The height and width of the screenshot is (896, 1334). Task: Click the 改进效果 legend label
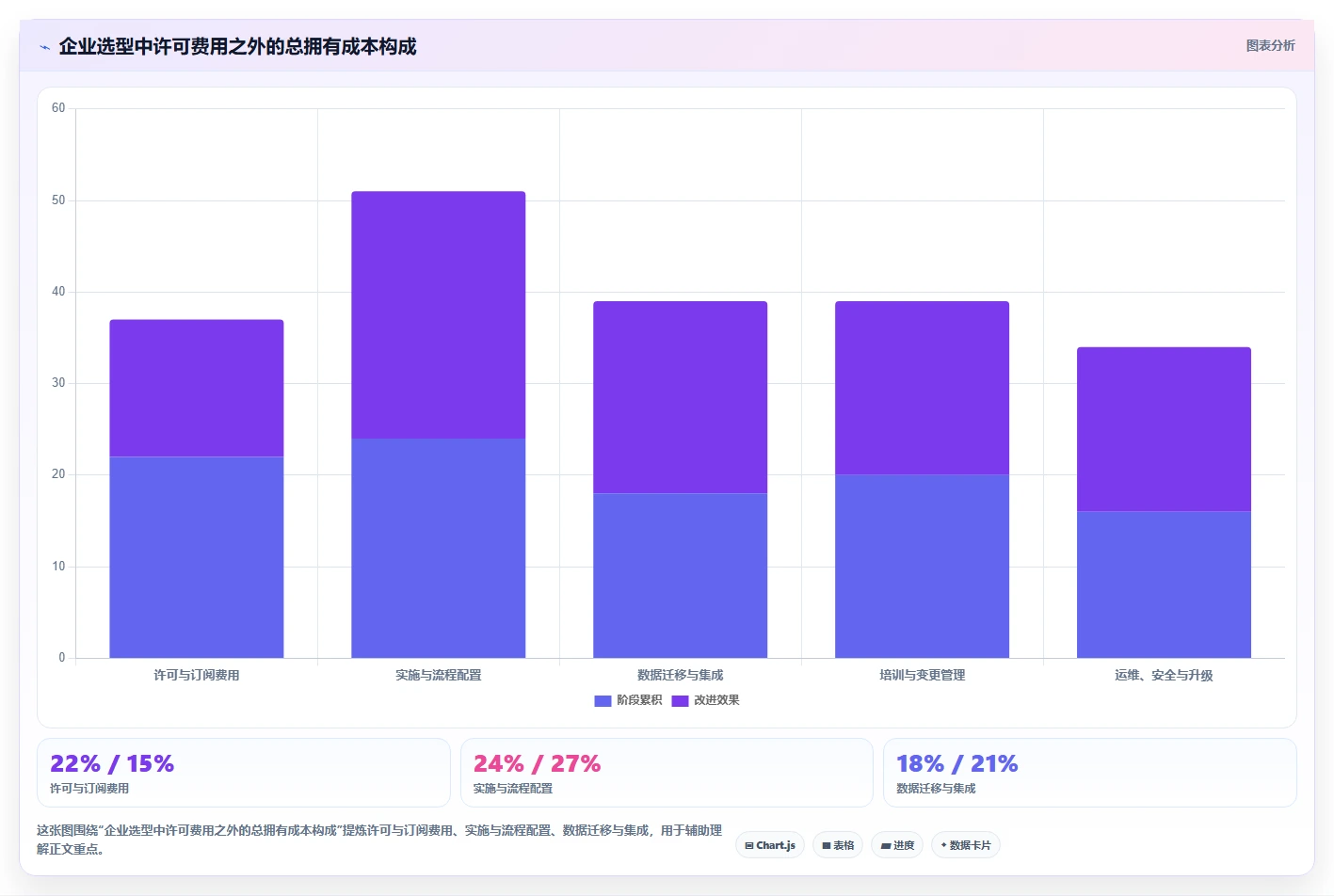716,700
